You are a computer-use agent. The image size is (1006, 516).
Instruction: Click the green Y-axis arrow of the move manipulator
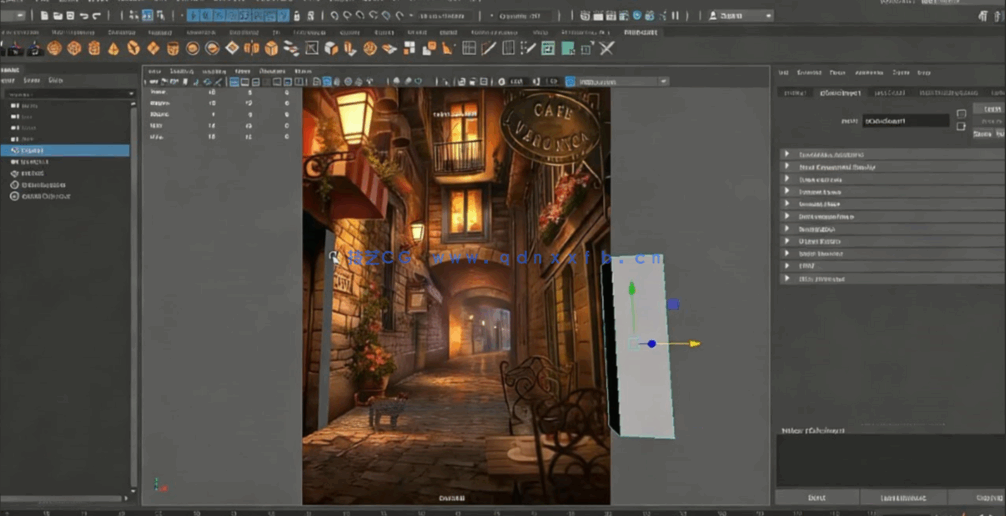tap(631, 289)
